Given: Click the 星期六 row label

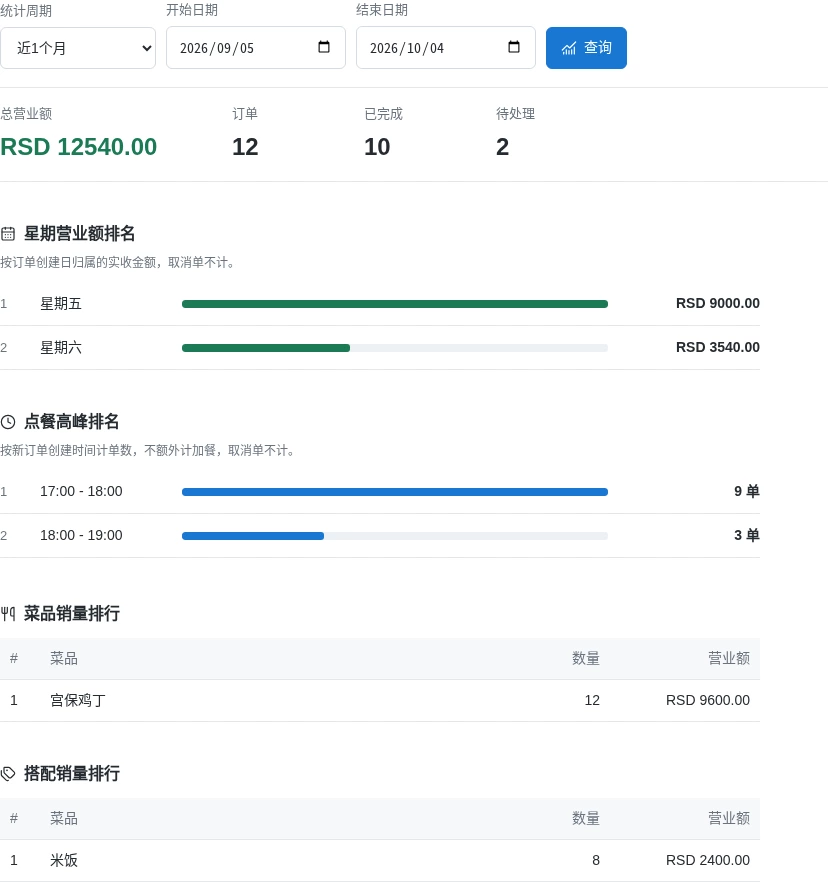Looking at the screenshot, I should tap(61, 348).
